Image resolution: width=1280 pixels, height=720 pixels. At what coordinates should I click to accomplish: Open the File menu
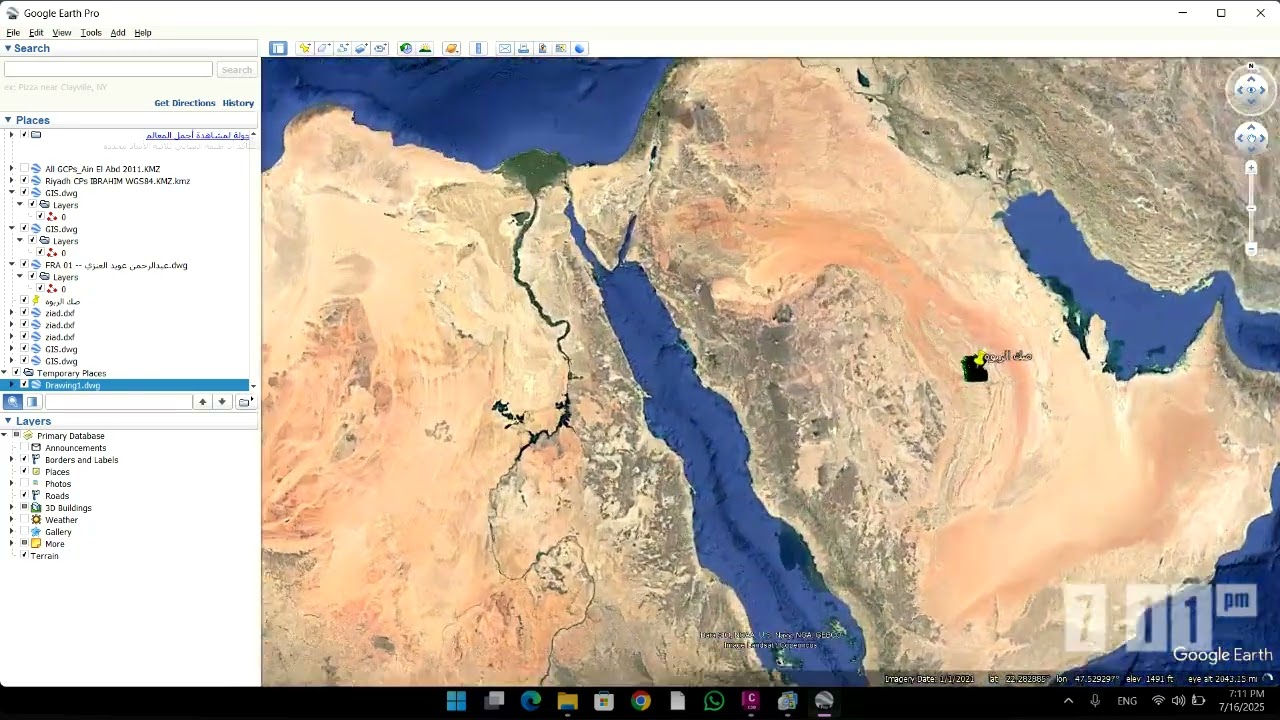(x=13, y=33)
